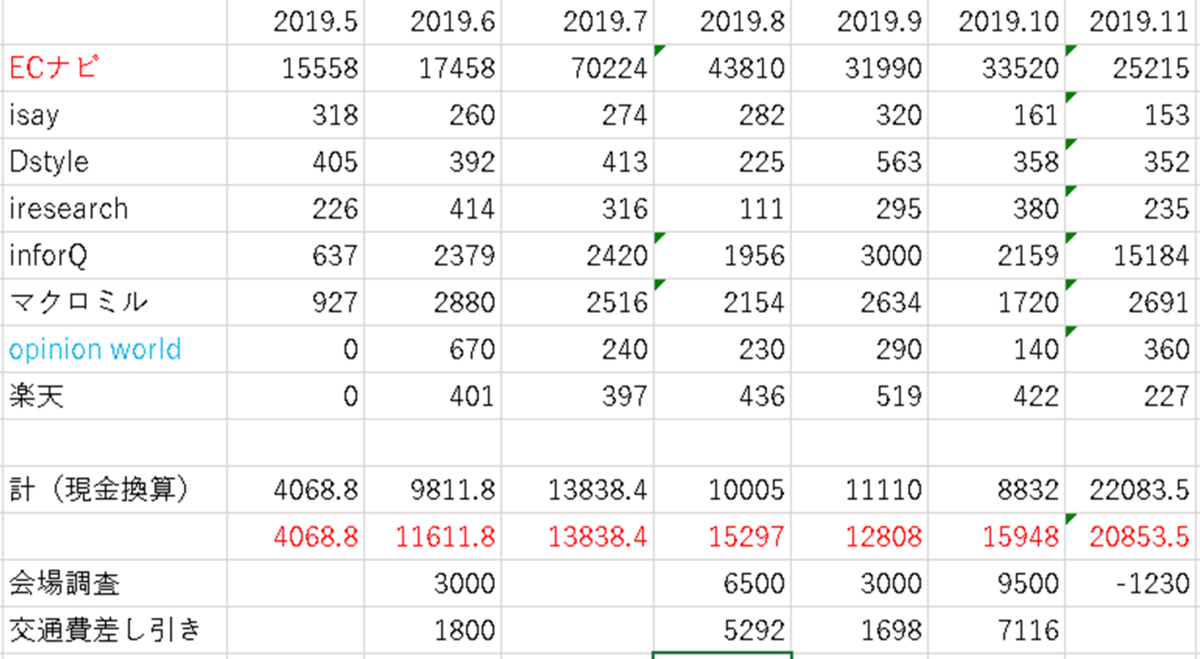
Task: Select the cell containing 43810
Action: tap(722, 68)
